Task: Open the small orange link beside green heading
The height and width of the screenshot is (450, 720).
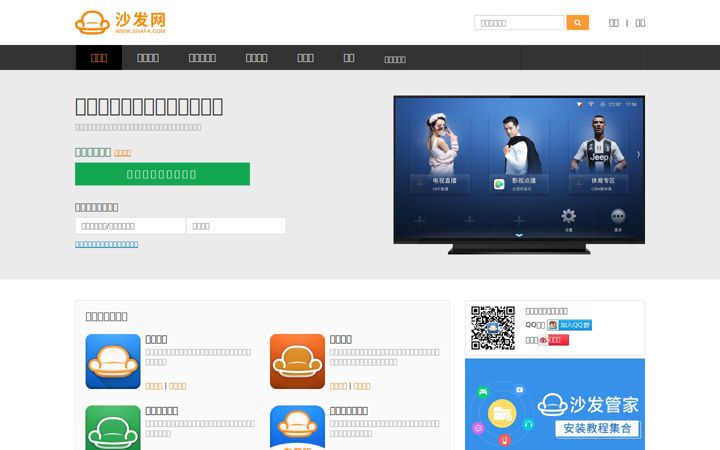Action: pos(123,153)
